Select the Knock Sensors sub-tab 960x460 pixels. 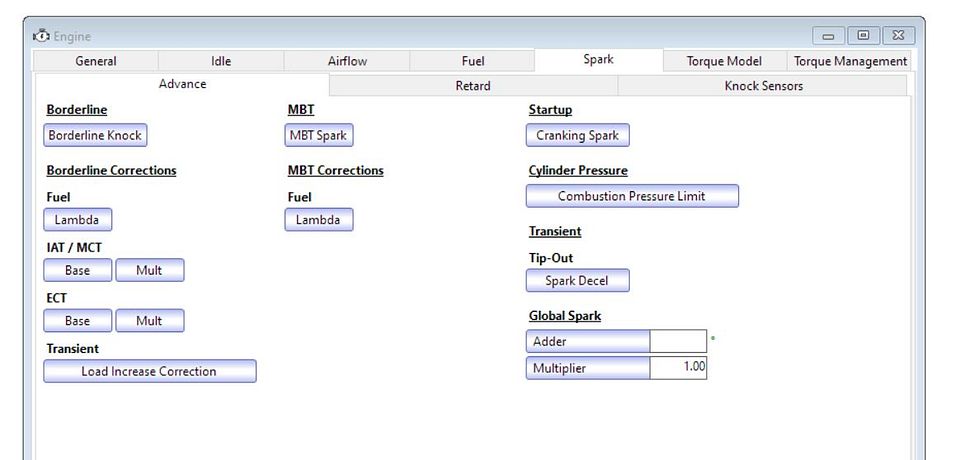click(763, 86)
